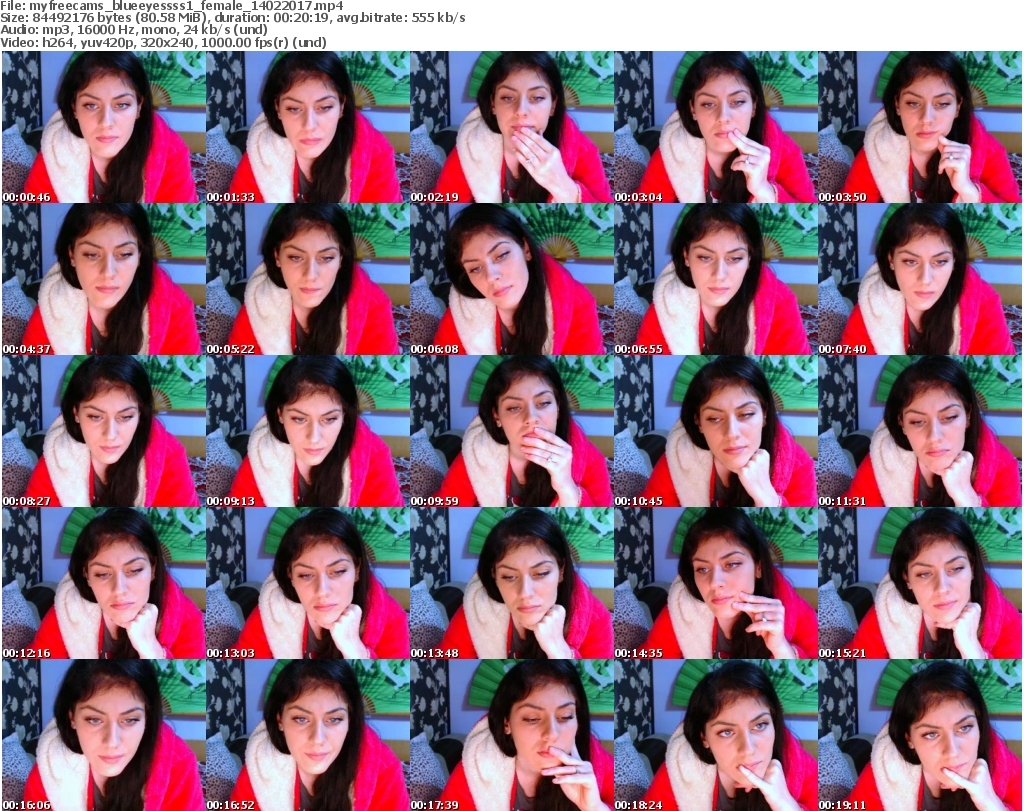Viewport: 1024px width, 811px height.
Task: Select the frame at 00:06:55
Action: 716,279
